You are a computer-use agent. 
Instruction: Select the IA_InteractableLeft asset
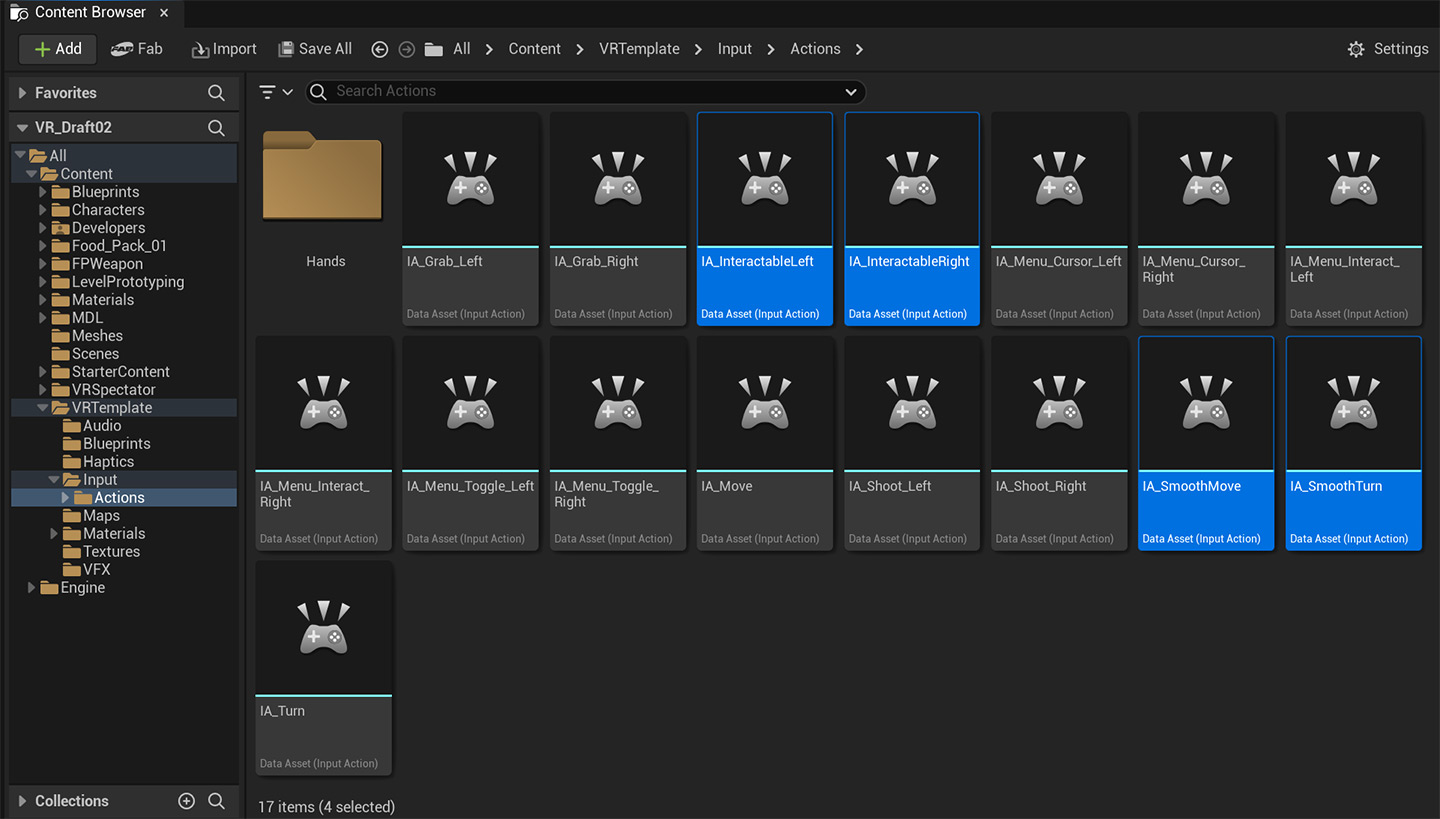tap(765, 218)
